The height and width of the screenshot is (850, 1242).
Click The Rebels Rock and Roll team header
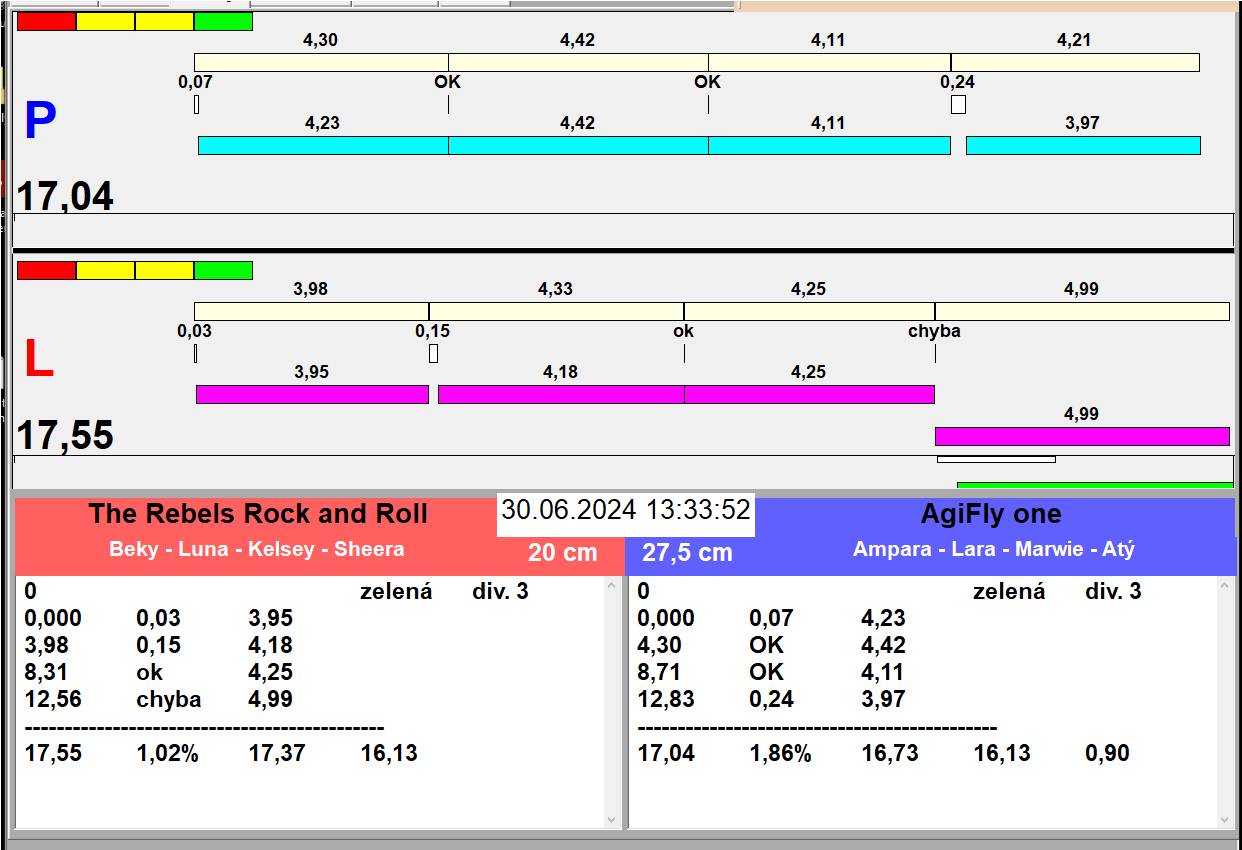pos(258,514)
